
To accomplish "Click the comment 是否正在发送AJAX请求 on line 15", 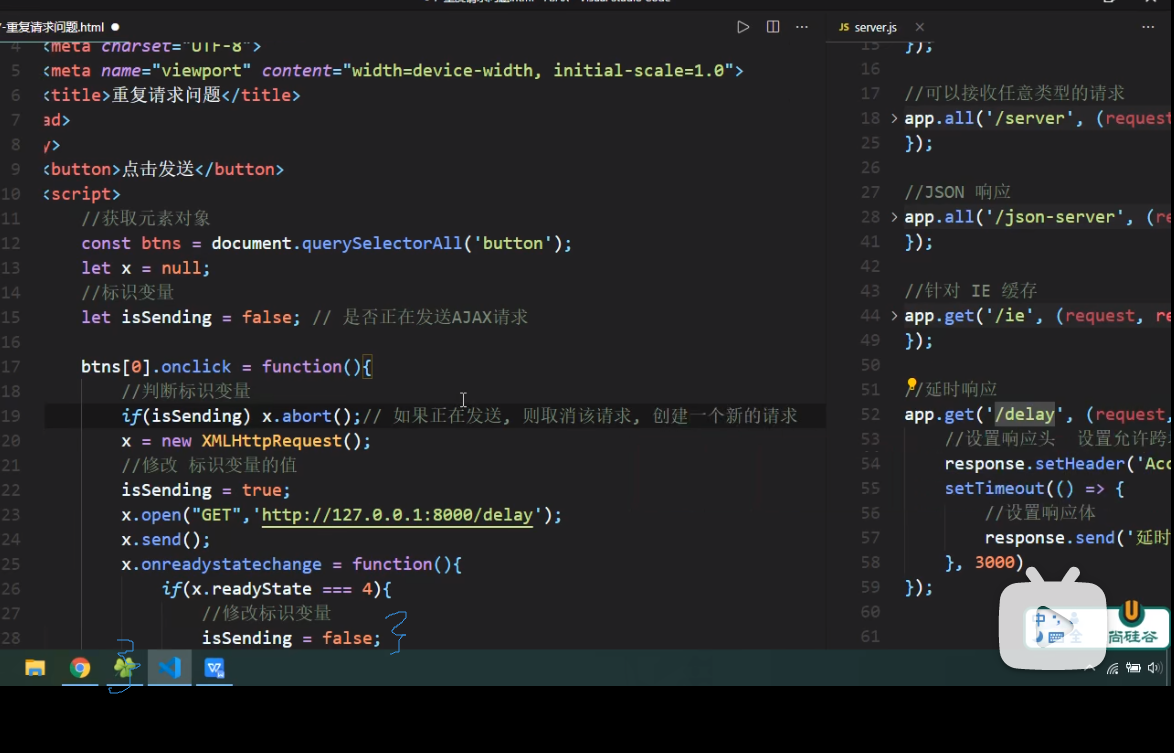I will click(x=435, y=317).
